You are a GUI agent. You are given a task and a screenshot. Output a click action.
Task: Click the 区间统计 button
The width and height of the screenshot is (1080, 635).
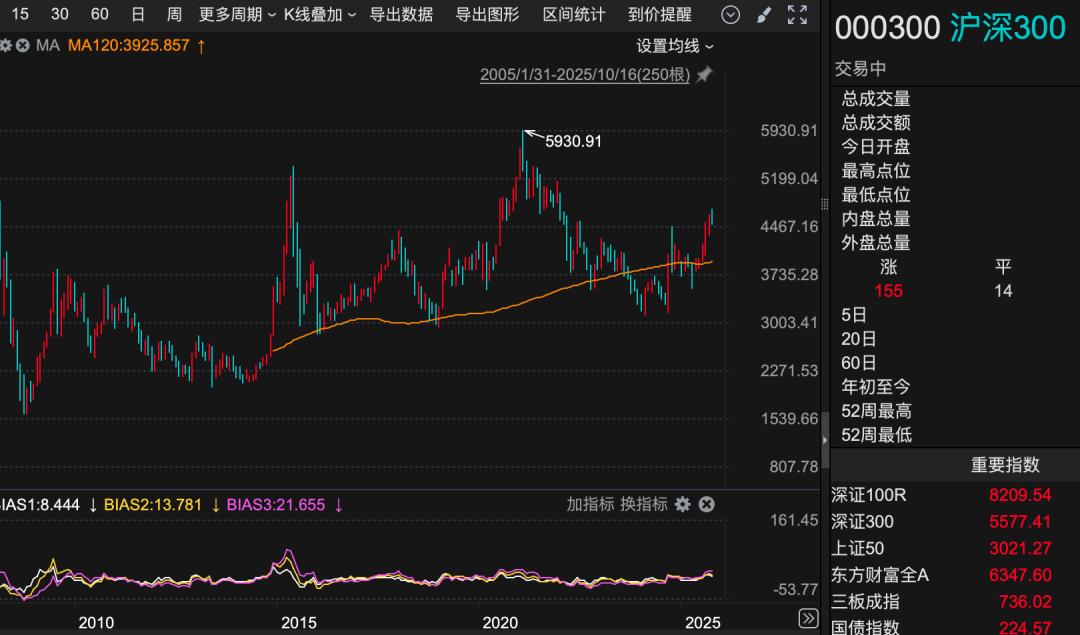point(574,14)
